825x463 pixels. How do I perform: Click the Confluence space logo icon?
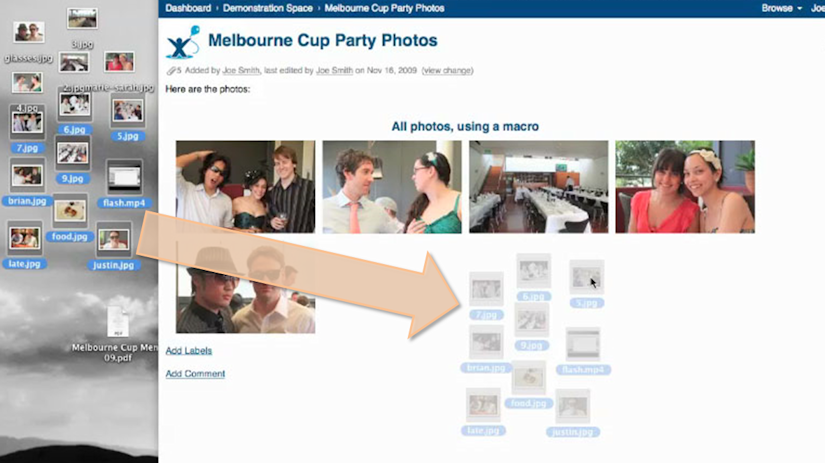click(x=183, y=42)
